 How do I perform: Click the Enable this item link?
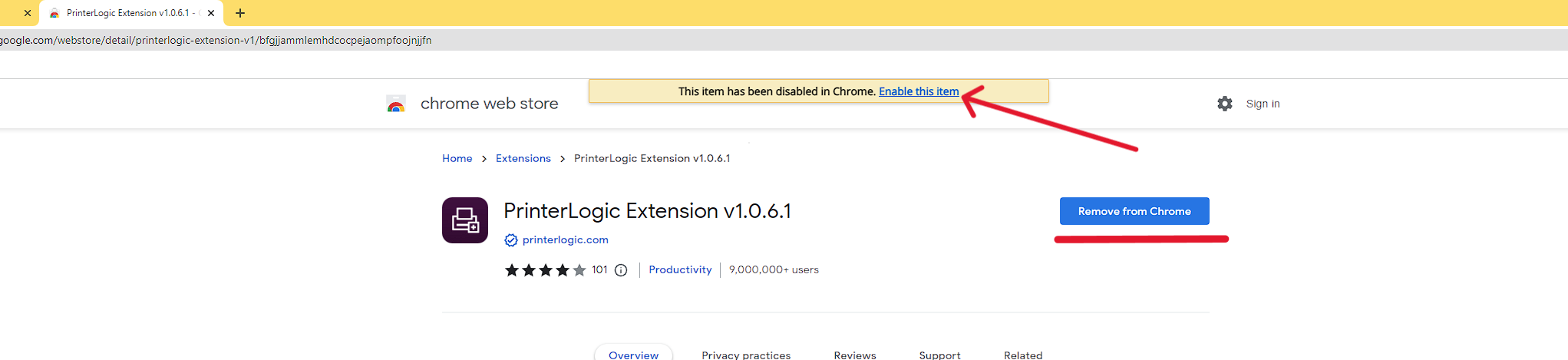tap(919, 91)
